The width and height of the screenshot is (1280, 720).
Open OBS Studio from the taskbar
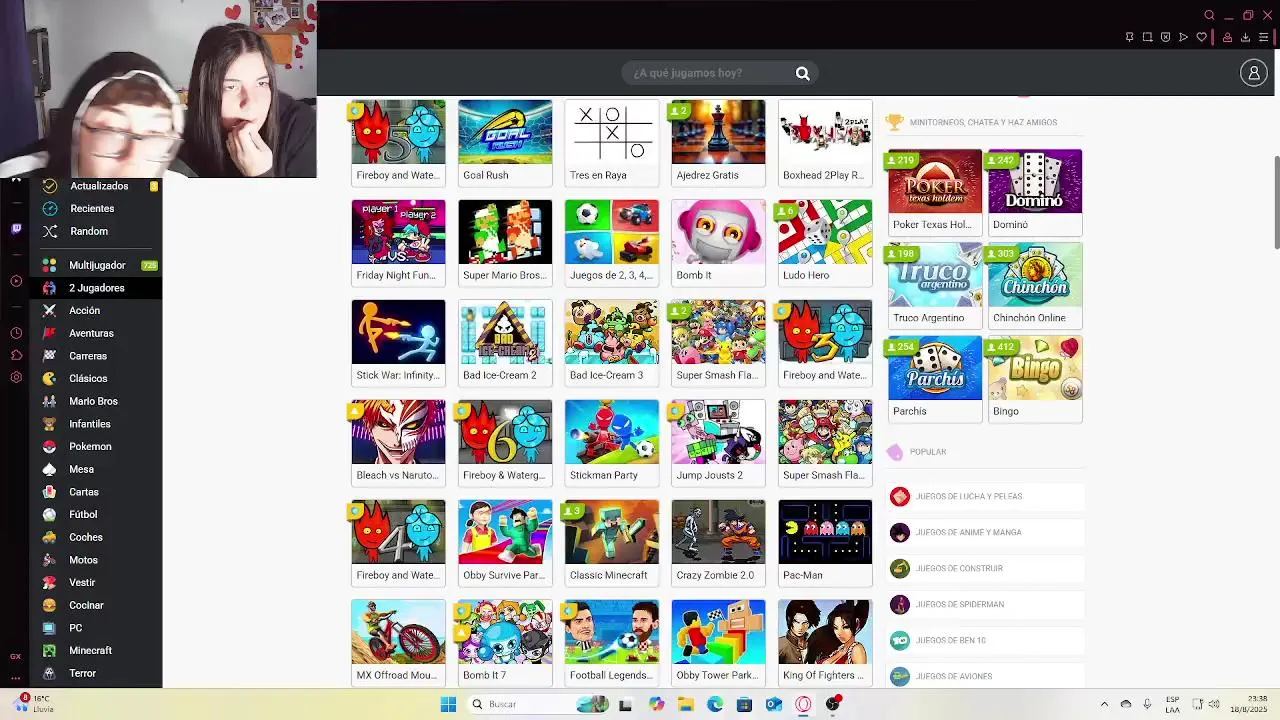pos(832,704)
